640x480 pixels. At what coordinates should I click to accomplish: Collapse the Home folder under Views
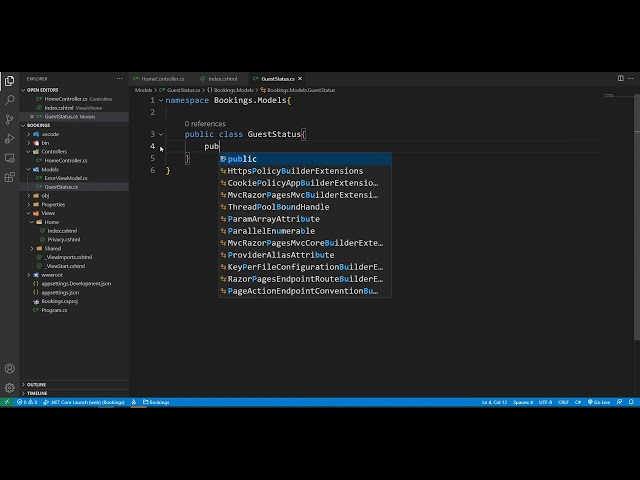coord(51,222)
